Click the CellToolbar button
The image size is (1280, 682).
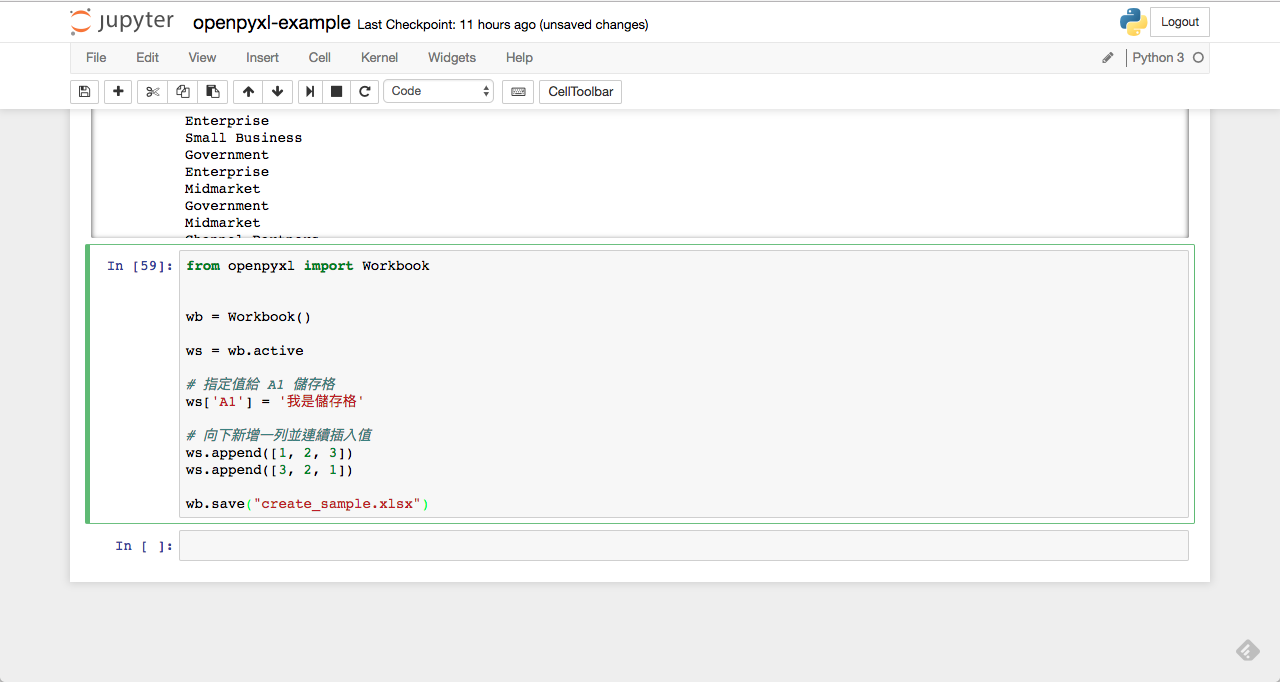[580, 91]
